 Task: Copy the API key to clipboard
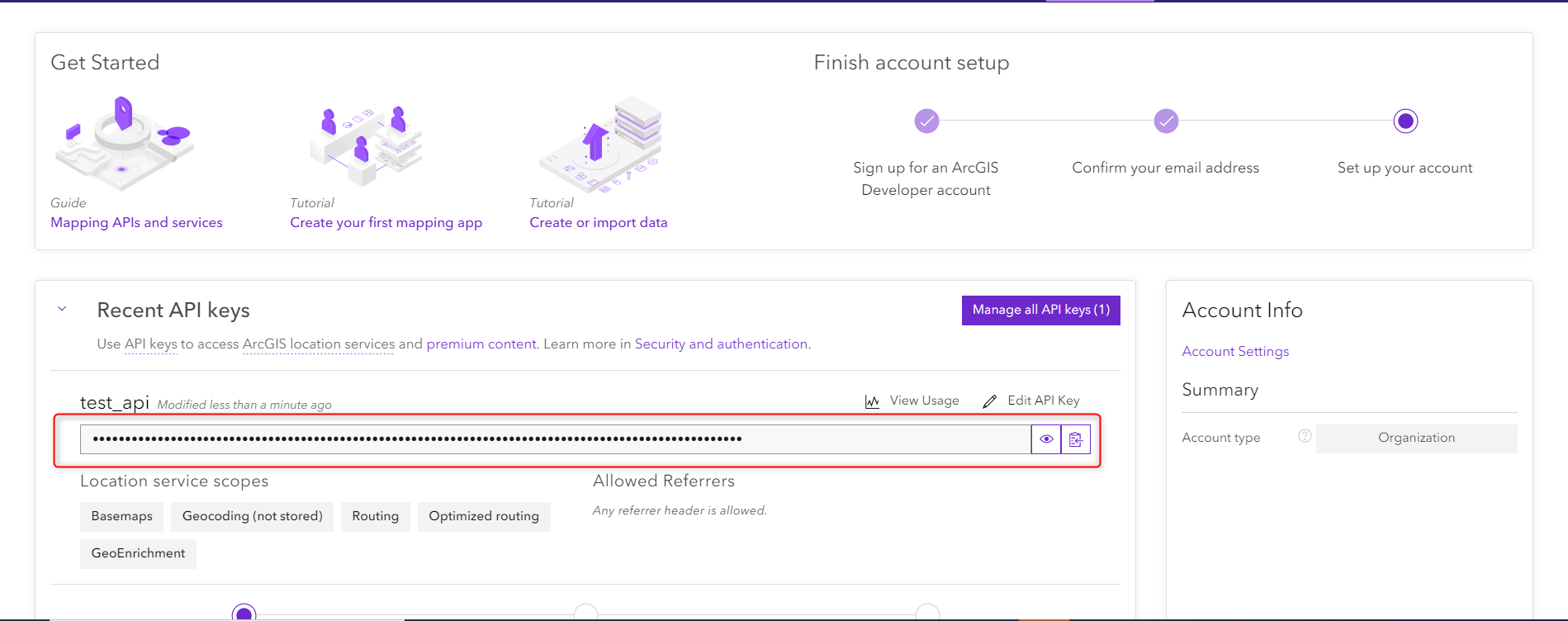(x=1076, y=439)
